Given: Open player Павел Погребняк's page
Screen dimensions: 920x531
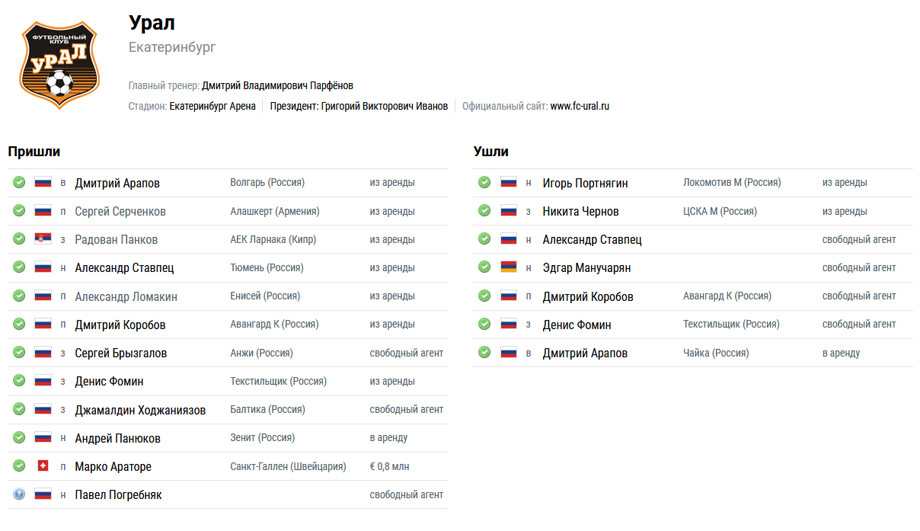Looking at the screenshot, I should click(x=118, y=495).
